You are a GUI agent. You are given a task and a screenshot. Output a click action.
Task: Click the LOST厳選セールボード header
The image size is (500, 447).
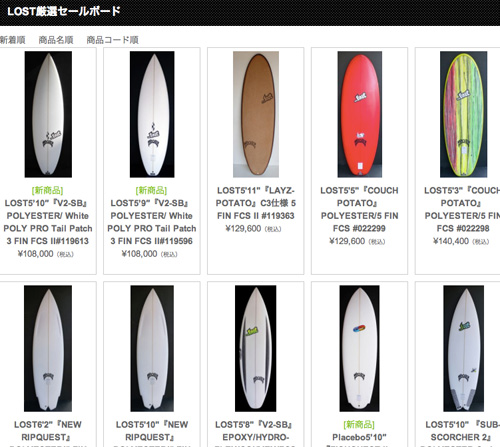64,11
